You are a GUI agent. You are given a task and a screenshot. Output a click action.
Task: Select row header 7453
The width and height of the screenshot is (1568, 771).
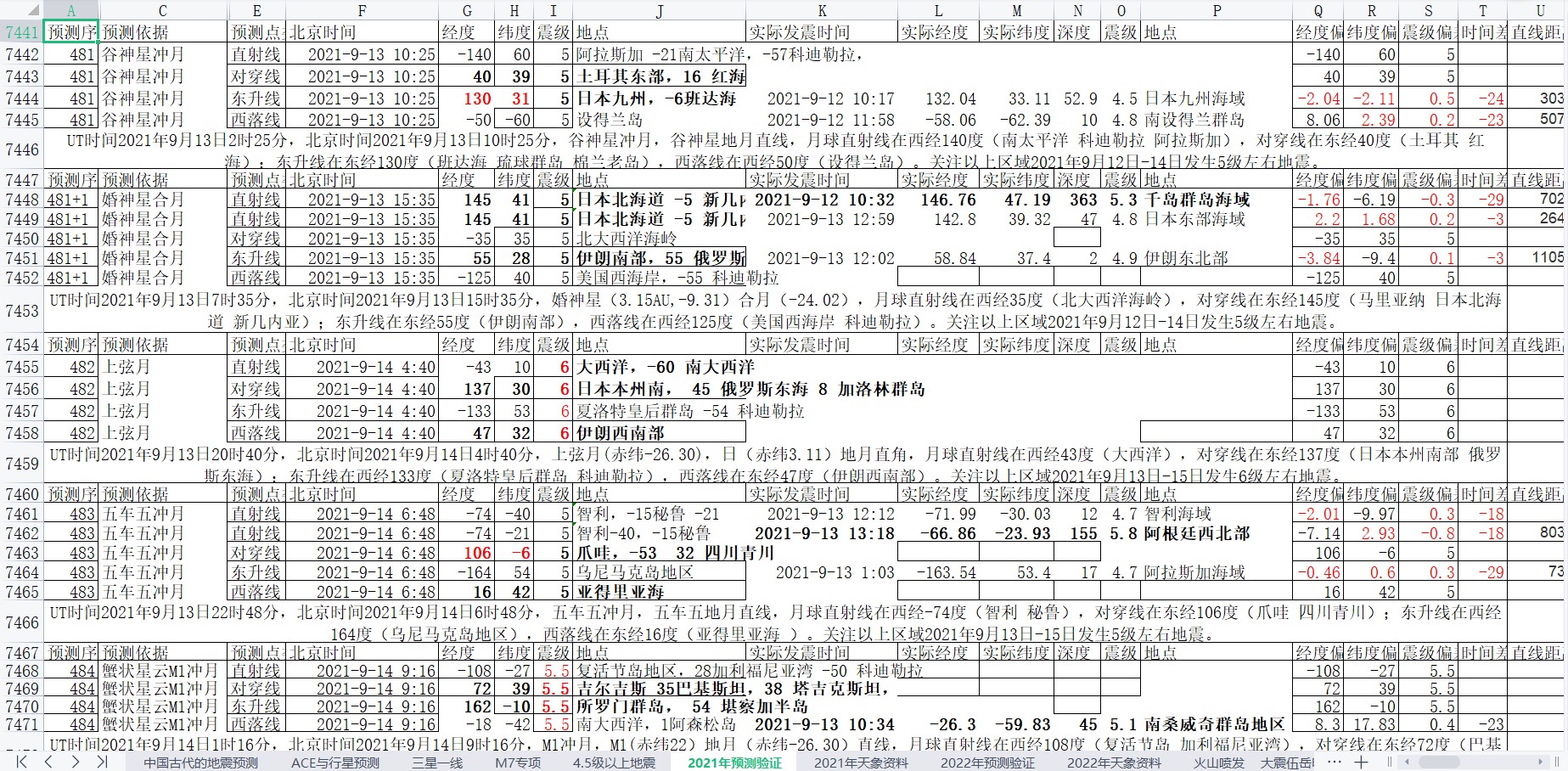(21, 311)
